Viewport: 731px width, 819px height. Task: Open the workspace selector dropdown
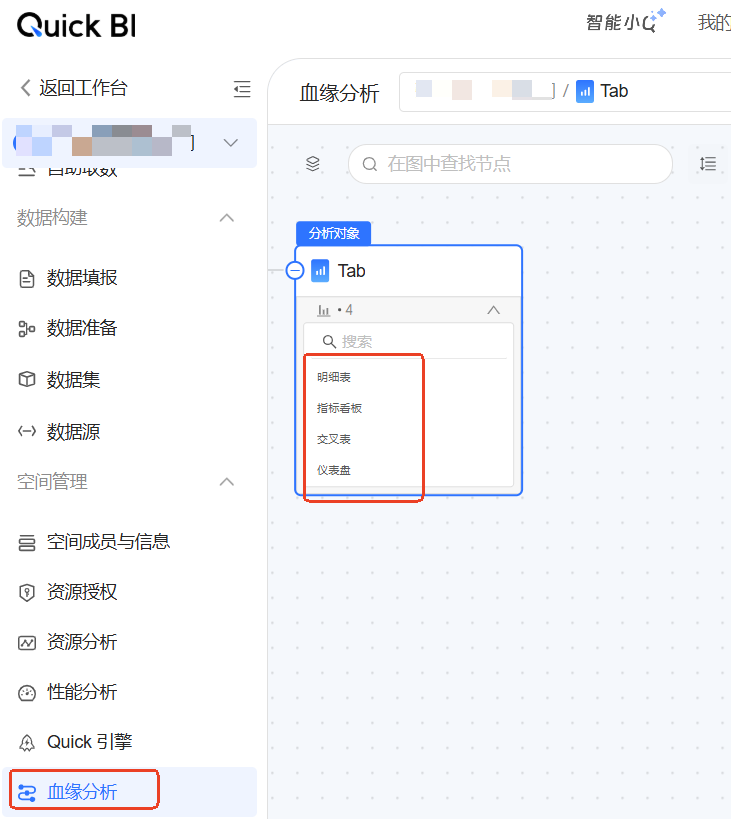pyautogui.click(x=230, y=143)
